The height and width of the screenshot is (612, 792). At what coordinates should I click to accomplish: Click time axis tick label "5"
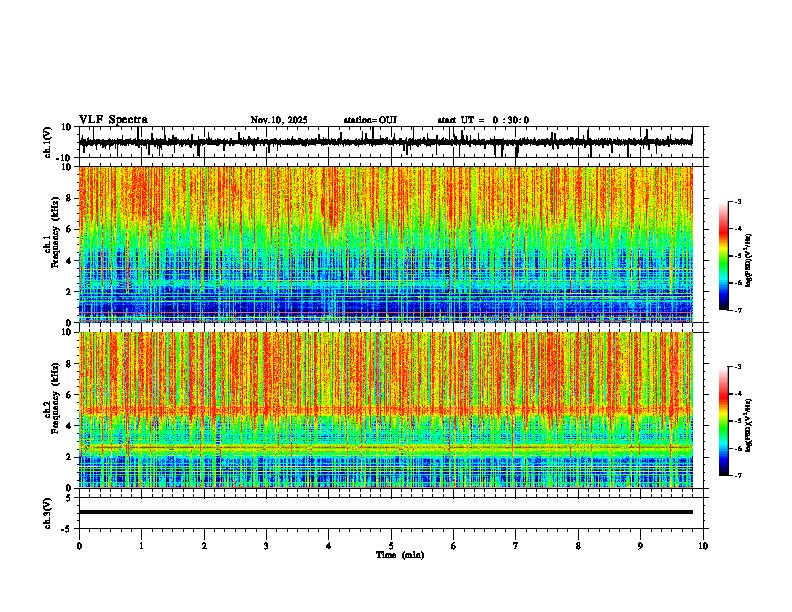coord(391,546)
